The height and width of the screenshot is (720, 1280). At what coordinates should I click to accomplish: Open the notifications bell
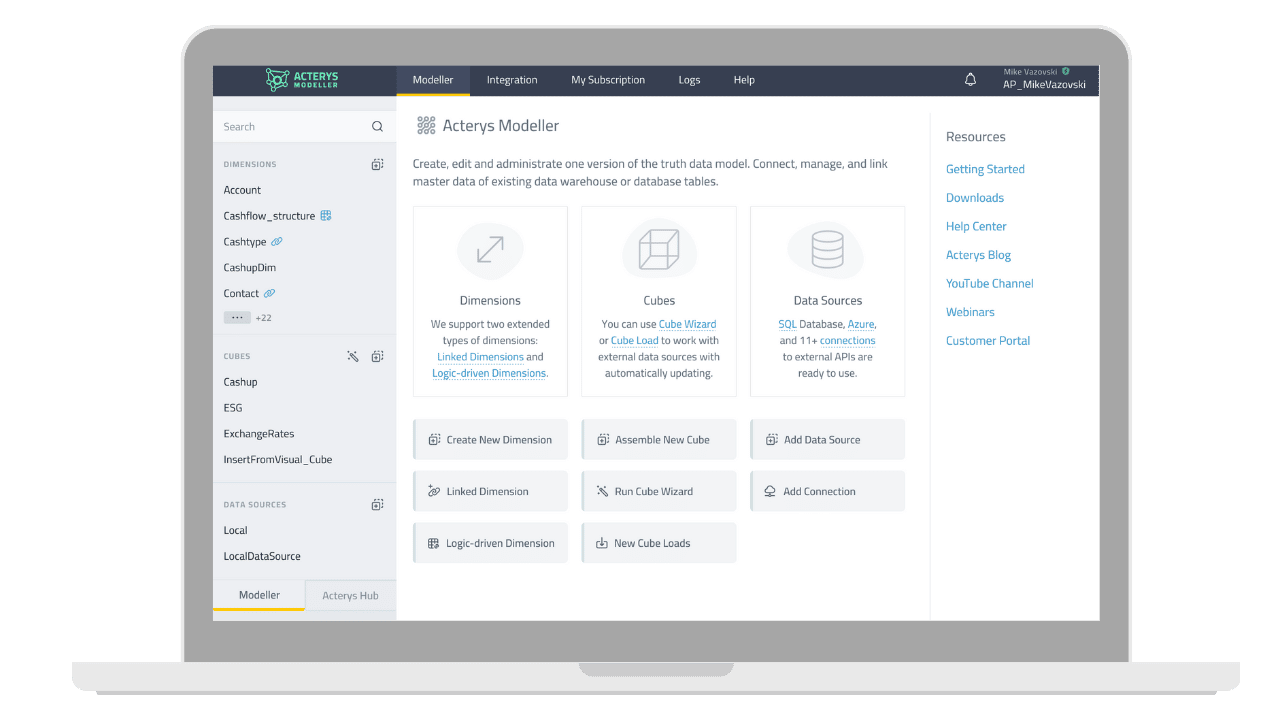click(x=970, y=80)
